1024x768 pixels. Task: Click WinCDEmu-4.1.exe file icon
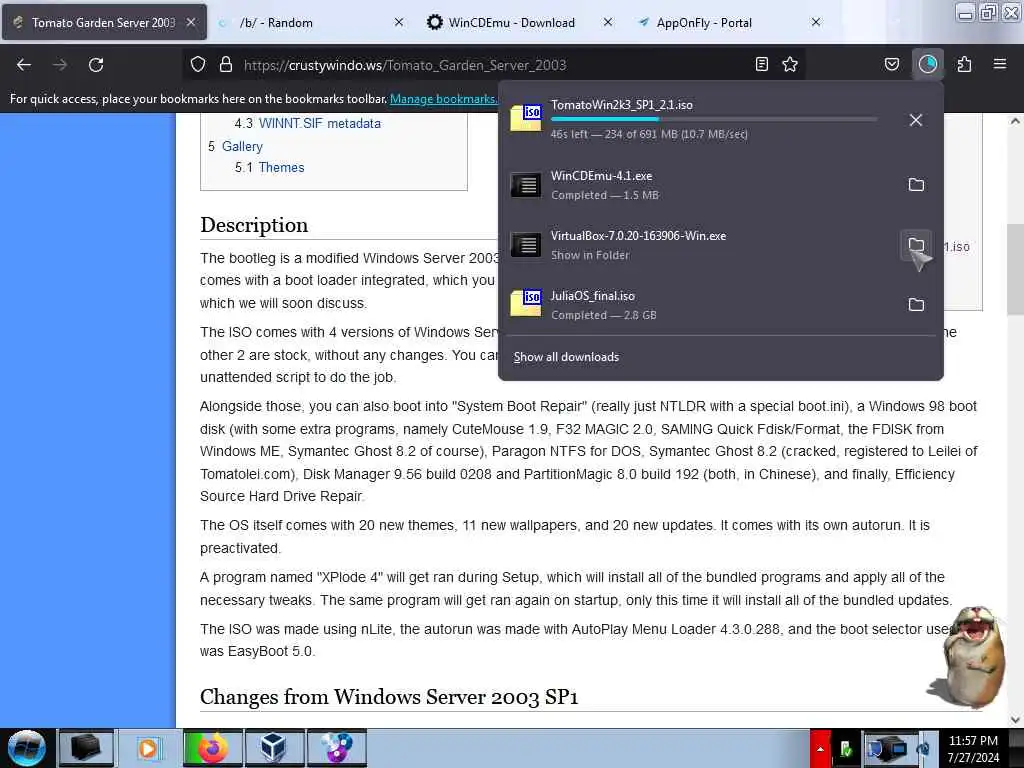pyautogui.click(x=526, y=185)
